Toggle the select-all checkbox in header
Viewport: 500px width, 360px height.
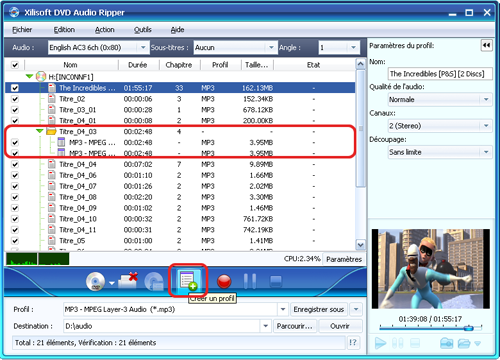click(x=15, y=65)
